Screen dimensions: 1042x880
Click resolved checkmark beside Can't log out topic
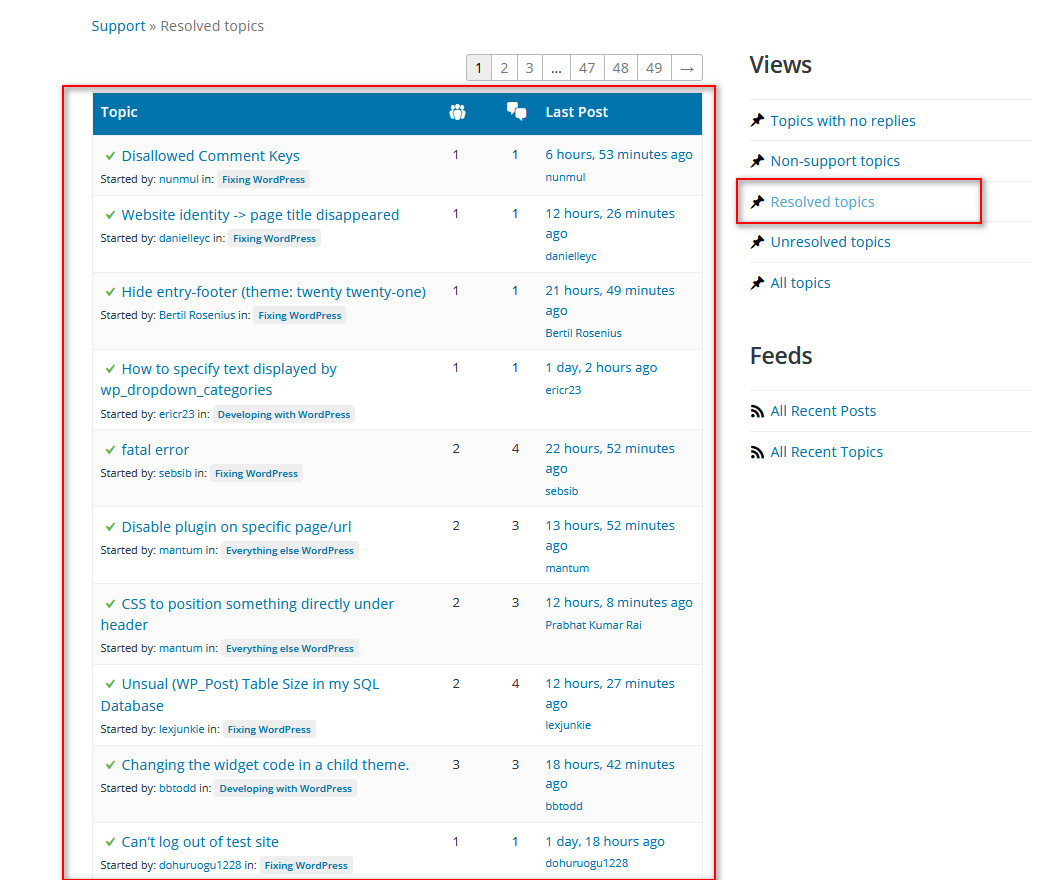point(110,842)
